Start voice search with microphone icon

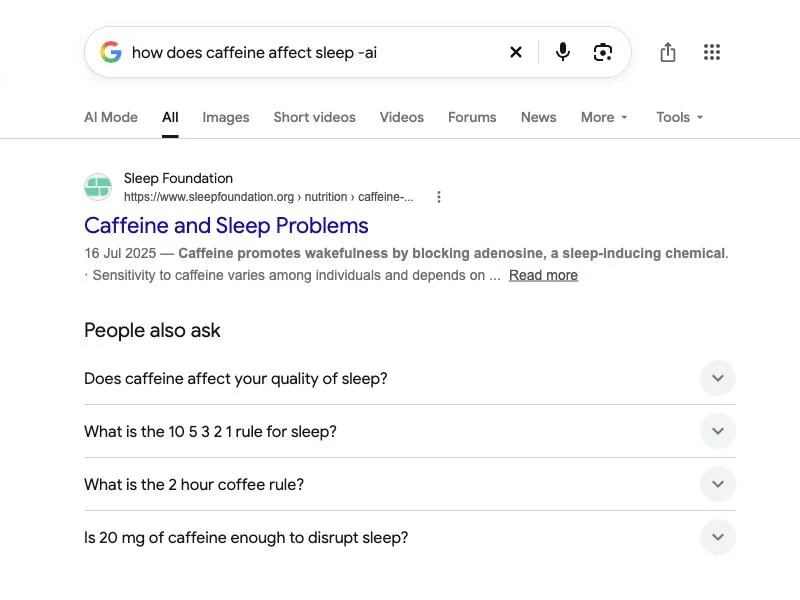(563, 52)
